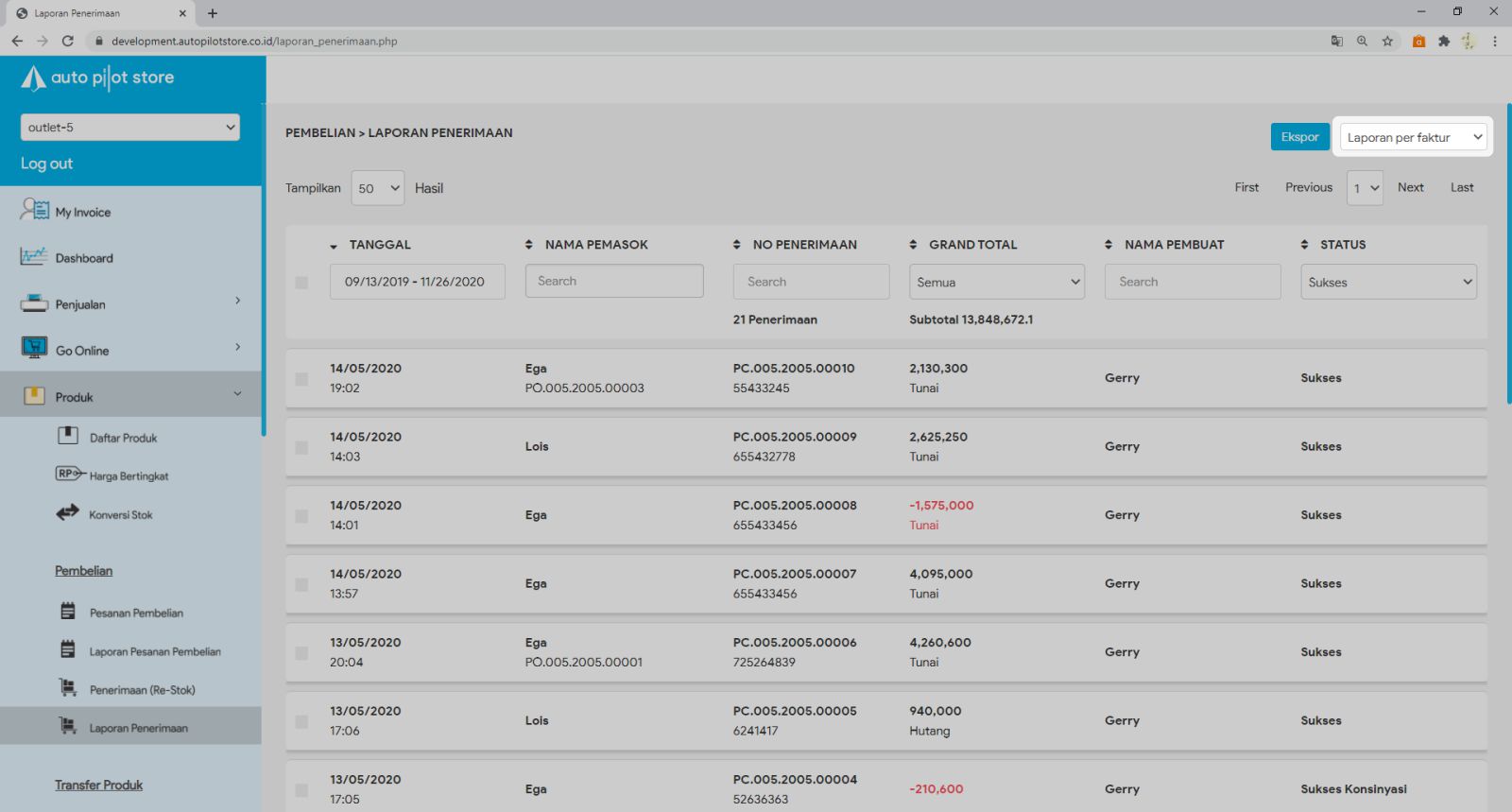This screenshot has width=1512, height=812.
Task: Expand the outlet-5 selector
Action: [130, 128]
